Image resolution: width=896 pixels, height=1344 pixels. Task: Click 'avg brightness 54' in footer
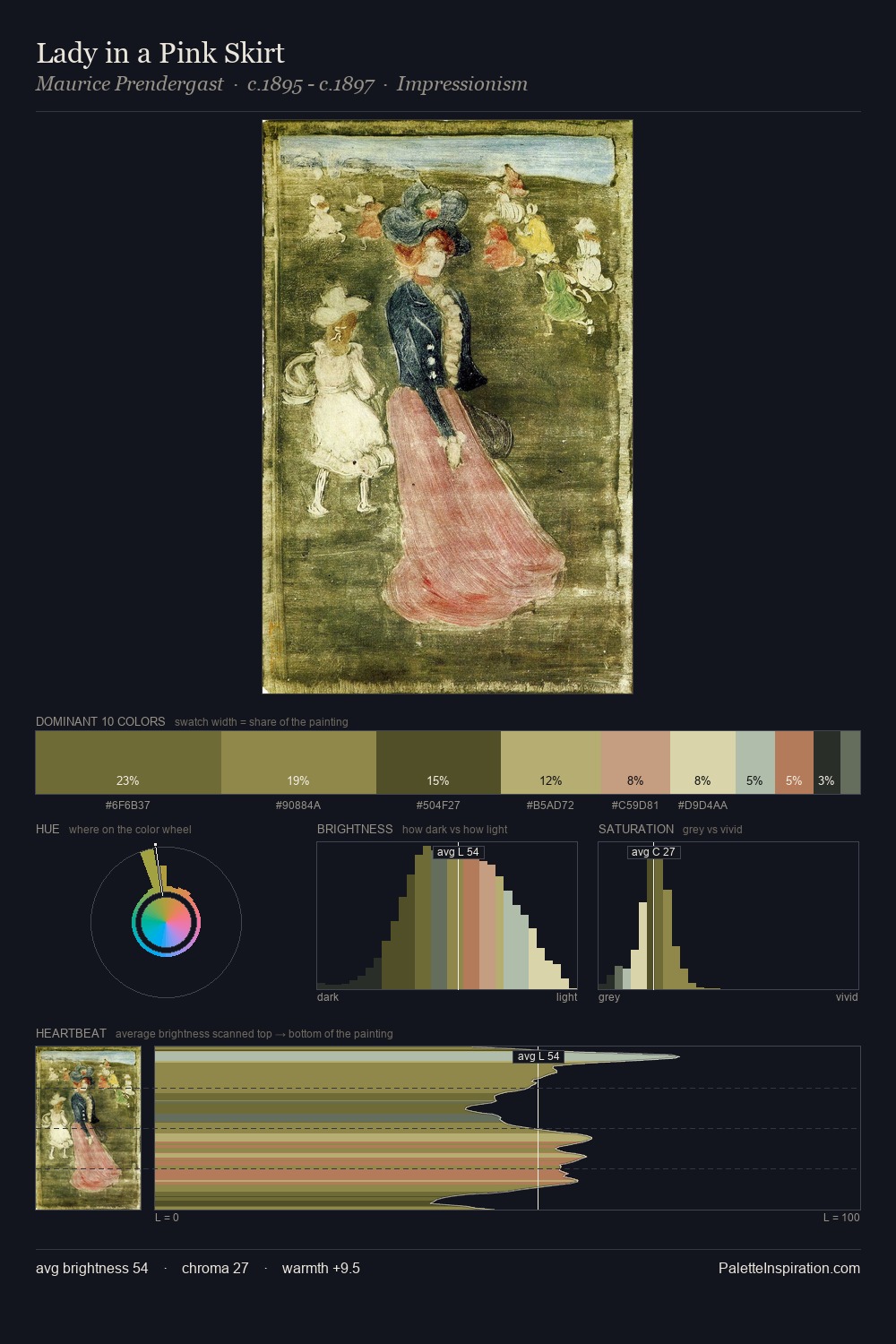[92, 1268]
